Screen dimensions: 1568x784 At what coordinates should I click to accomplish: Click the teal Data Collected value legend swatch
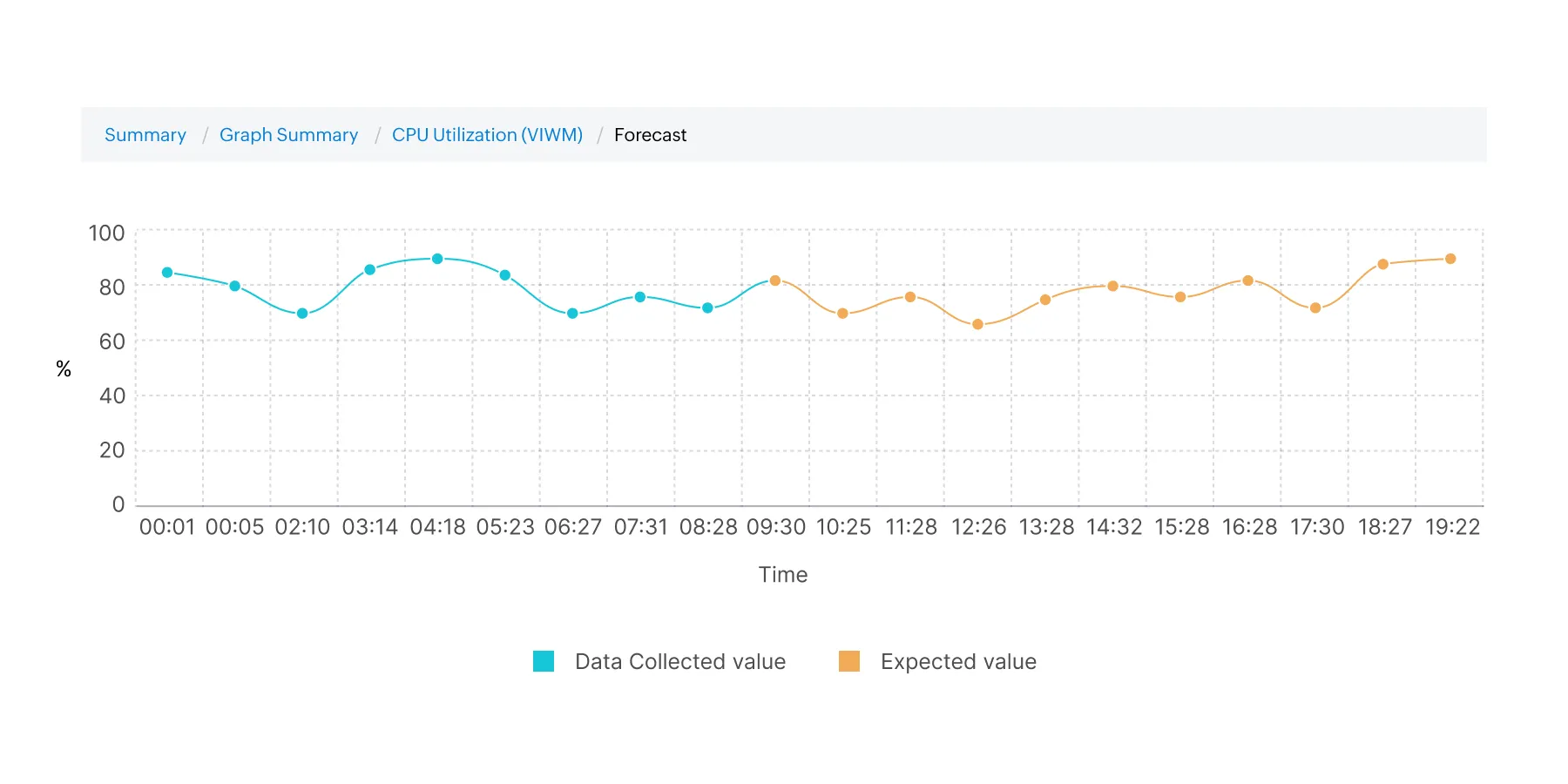coord(543,661)
